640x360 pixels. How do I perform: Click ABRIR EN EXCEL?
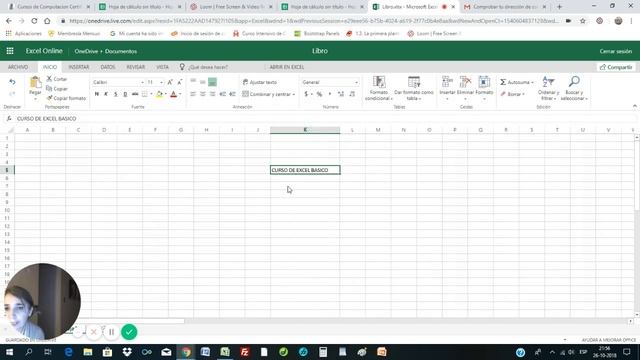[x=287, y=67]
